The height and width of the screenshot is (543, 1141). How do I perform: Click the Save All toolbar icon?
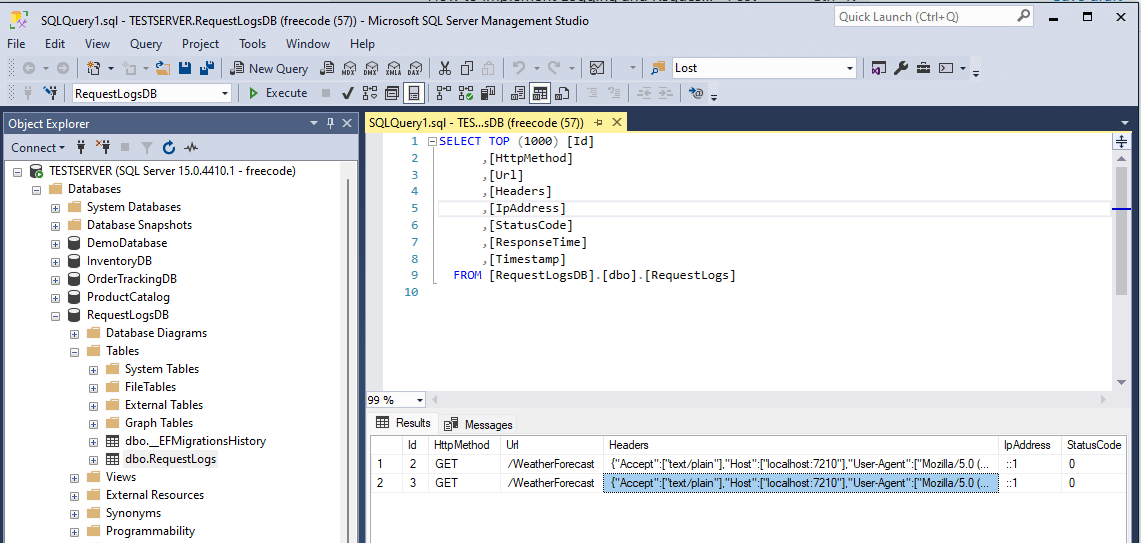(x=207, y=68)
